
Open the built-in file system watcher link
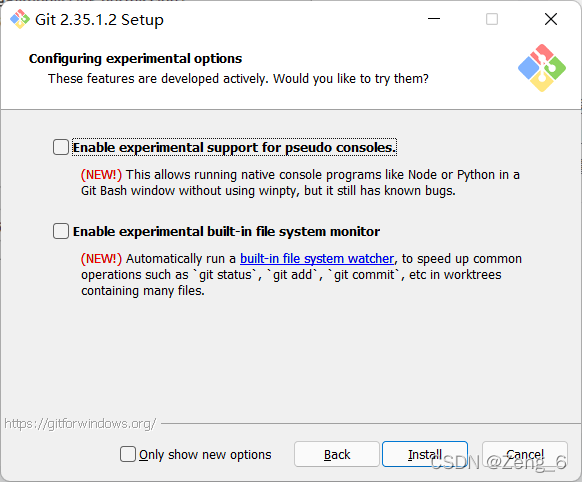[317, 258]
